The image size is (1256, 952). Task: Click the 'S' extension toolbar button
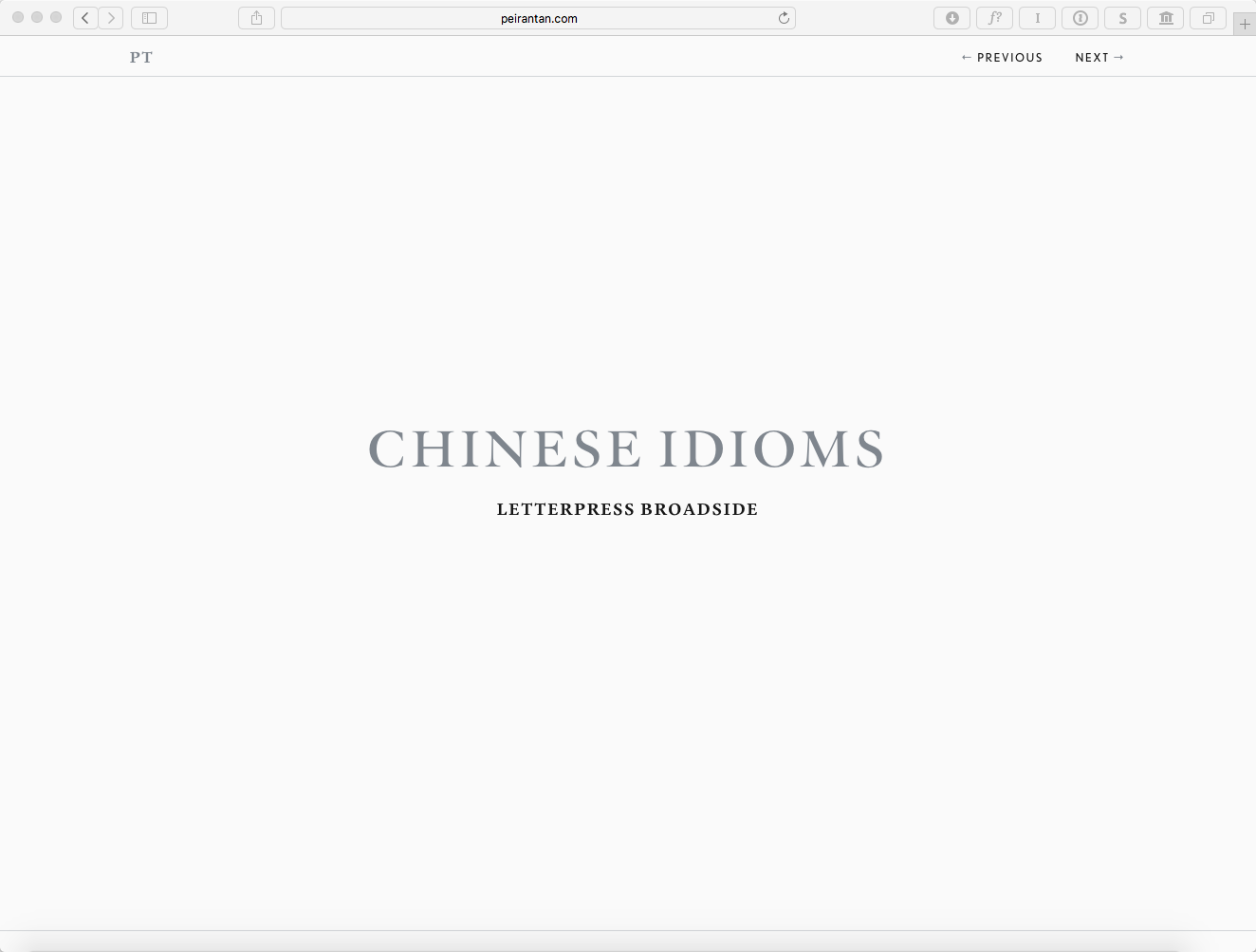pos(1122,18)
